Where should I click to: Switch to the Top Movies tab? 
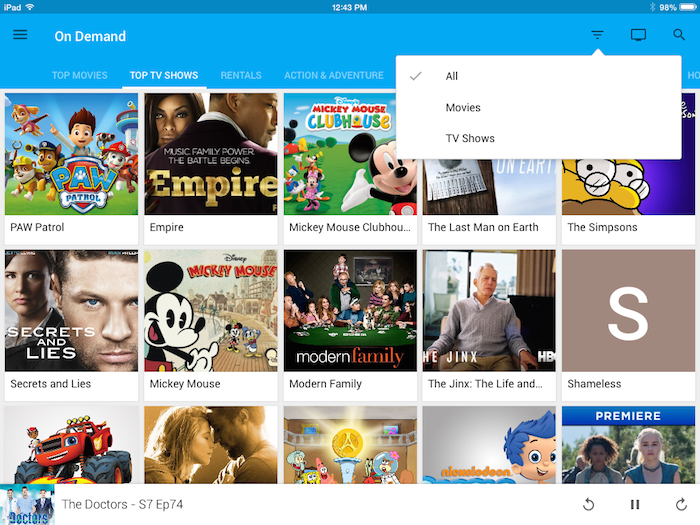[x=79, y=75]
